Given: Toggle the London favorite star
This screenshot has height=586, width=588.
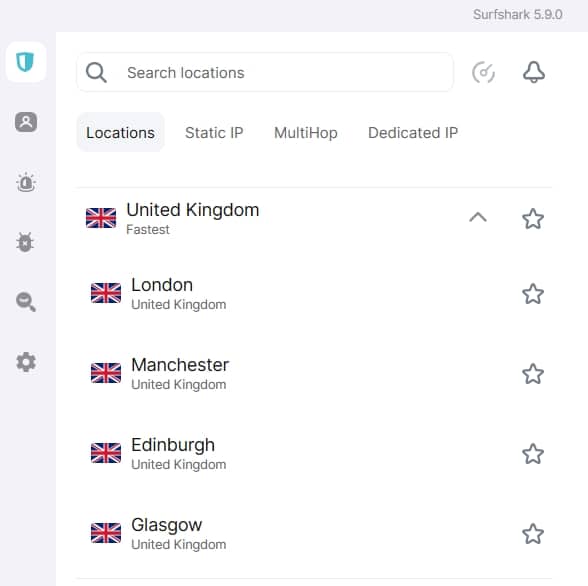Looking at the screenshot, I should coord(533,294).
